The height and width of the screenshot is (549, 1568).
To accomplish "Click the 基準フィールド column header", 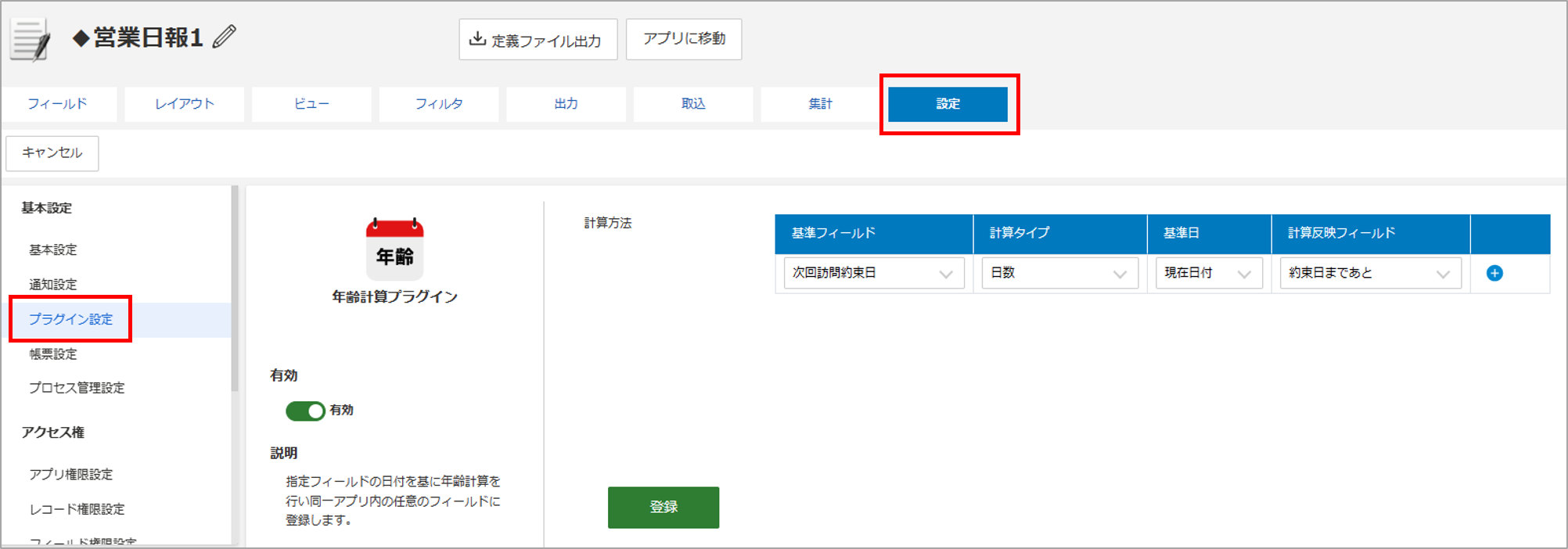I will coord(874,234).
